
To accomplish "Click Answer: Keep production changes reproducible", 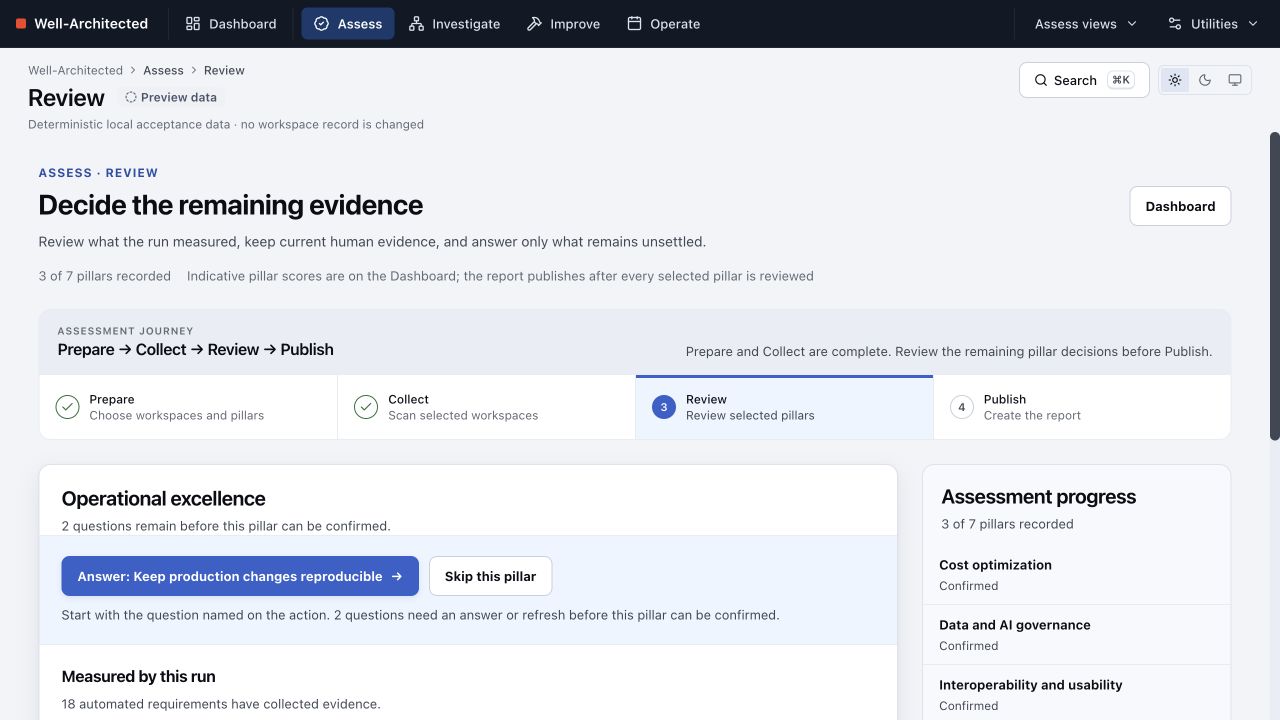I will click(x=240, y=576).
